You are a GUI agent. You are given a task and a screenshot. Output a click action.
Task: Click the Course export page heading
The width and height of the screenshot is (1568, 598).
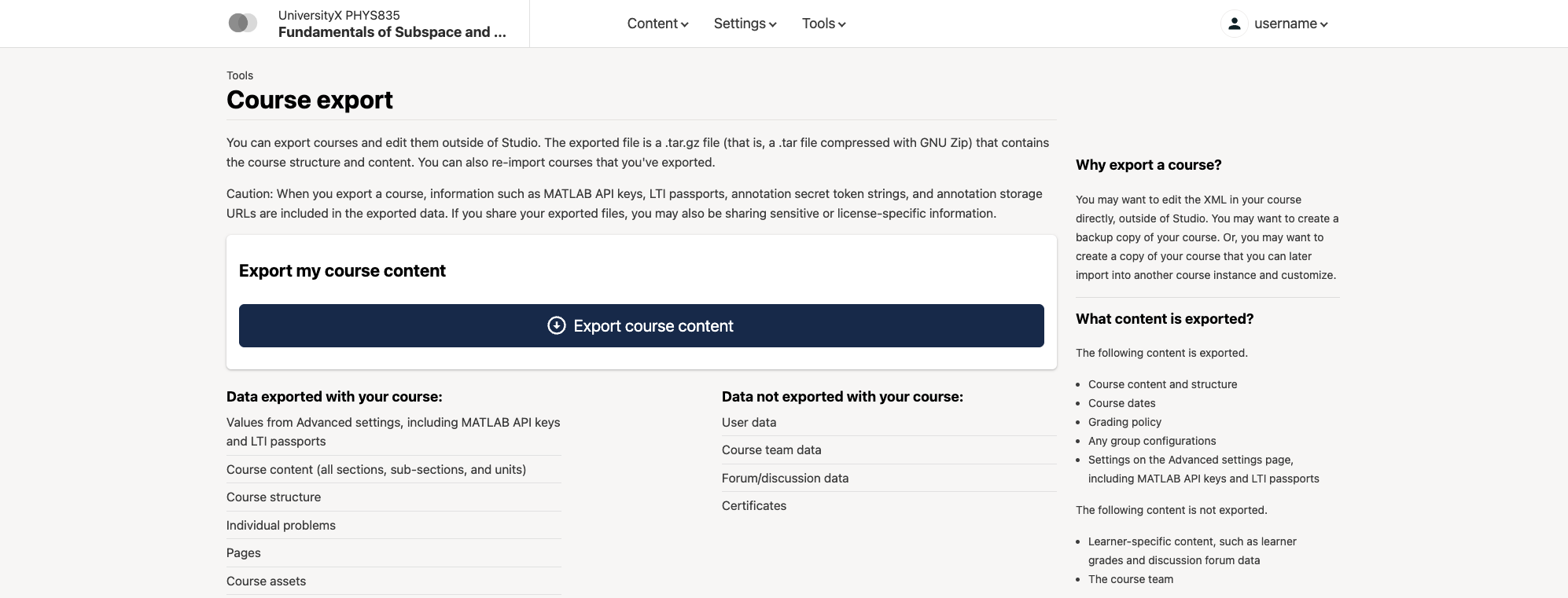(310, 100)
